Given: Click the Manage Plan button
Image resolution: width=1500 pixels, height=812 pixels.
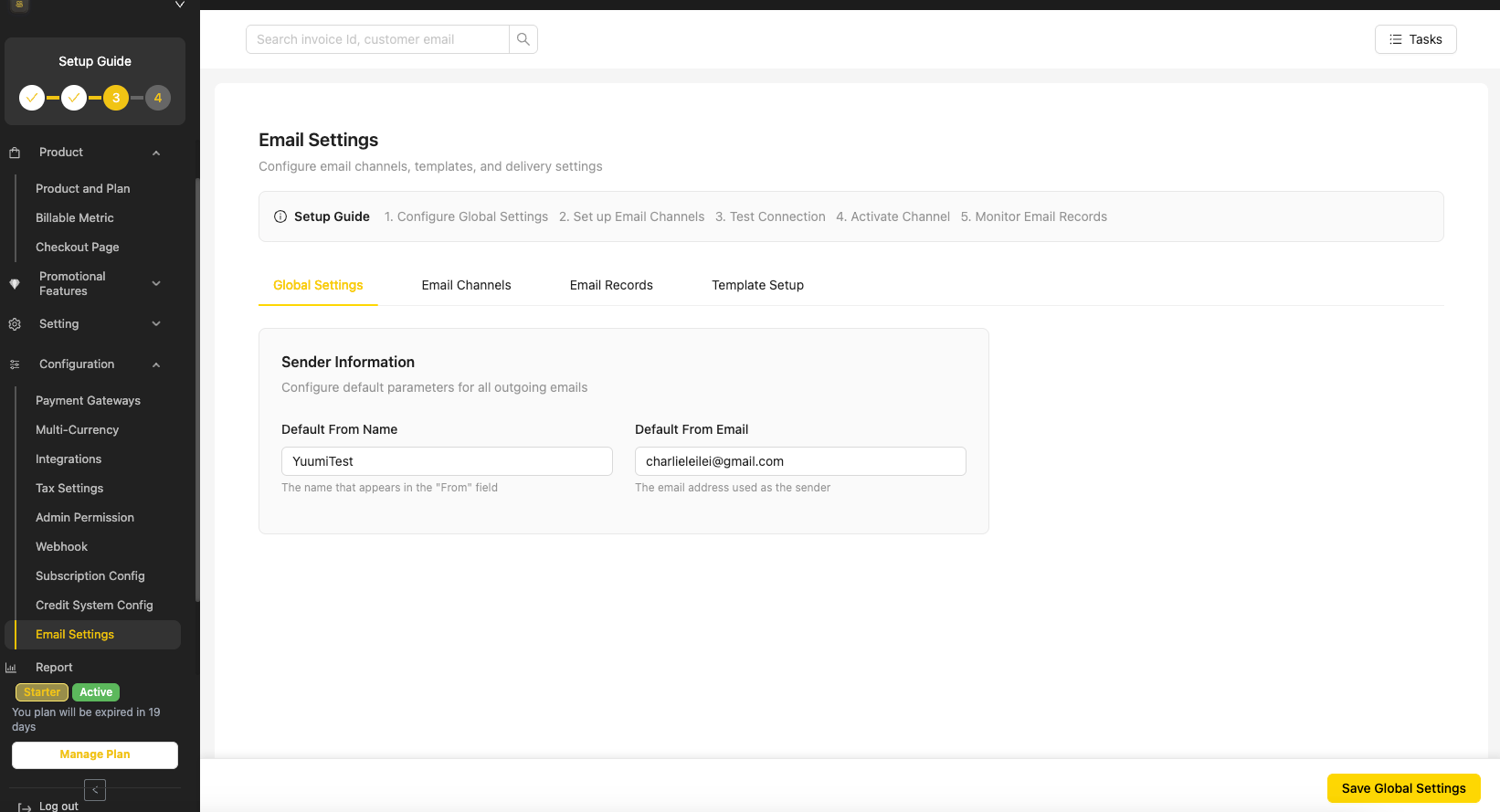Looking at the screenshot, I should (x=95, y=754).
